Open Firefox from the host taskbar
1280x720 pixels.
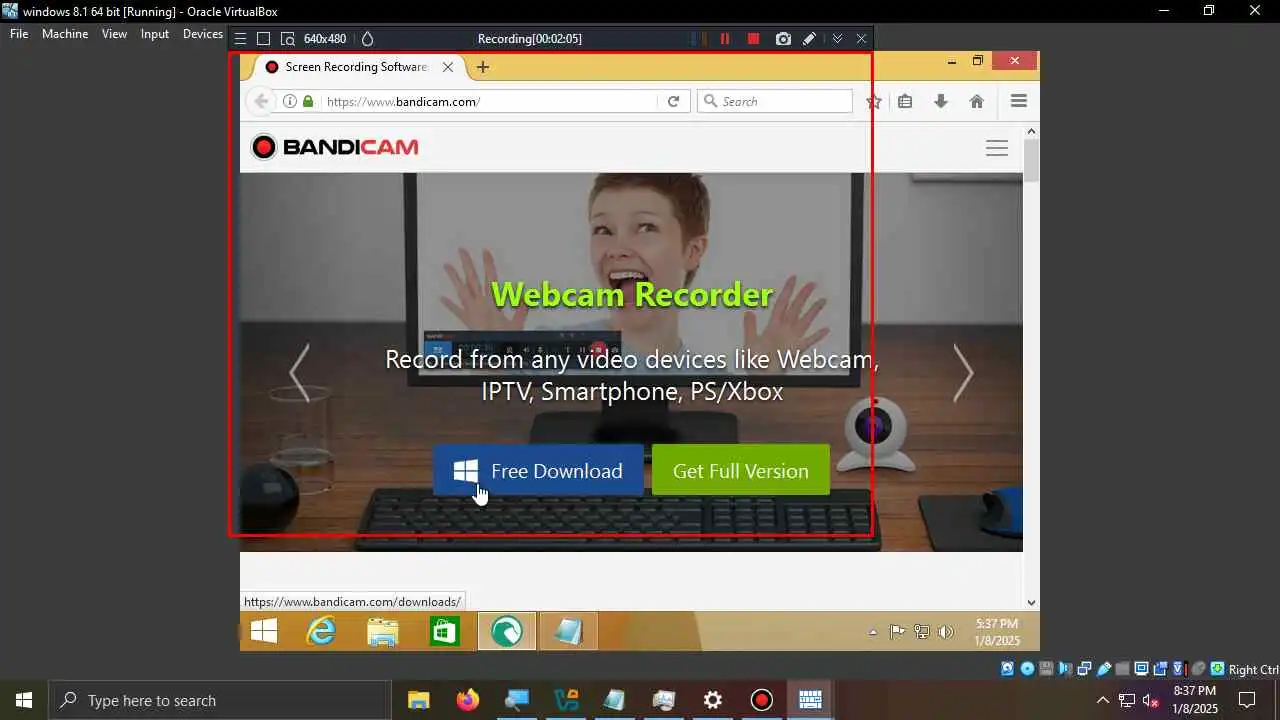click(x=467, y=700)
